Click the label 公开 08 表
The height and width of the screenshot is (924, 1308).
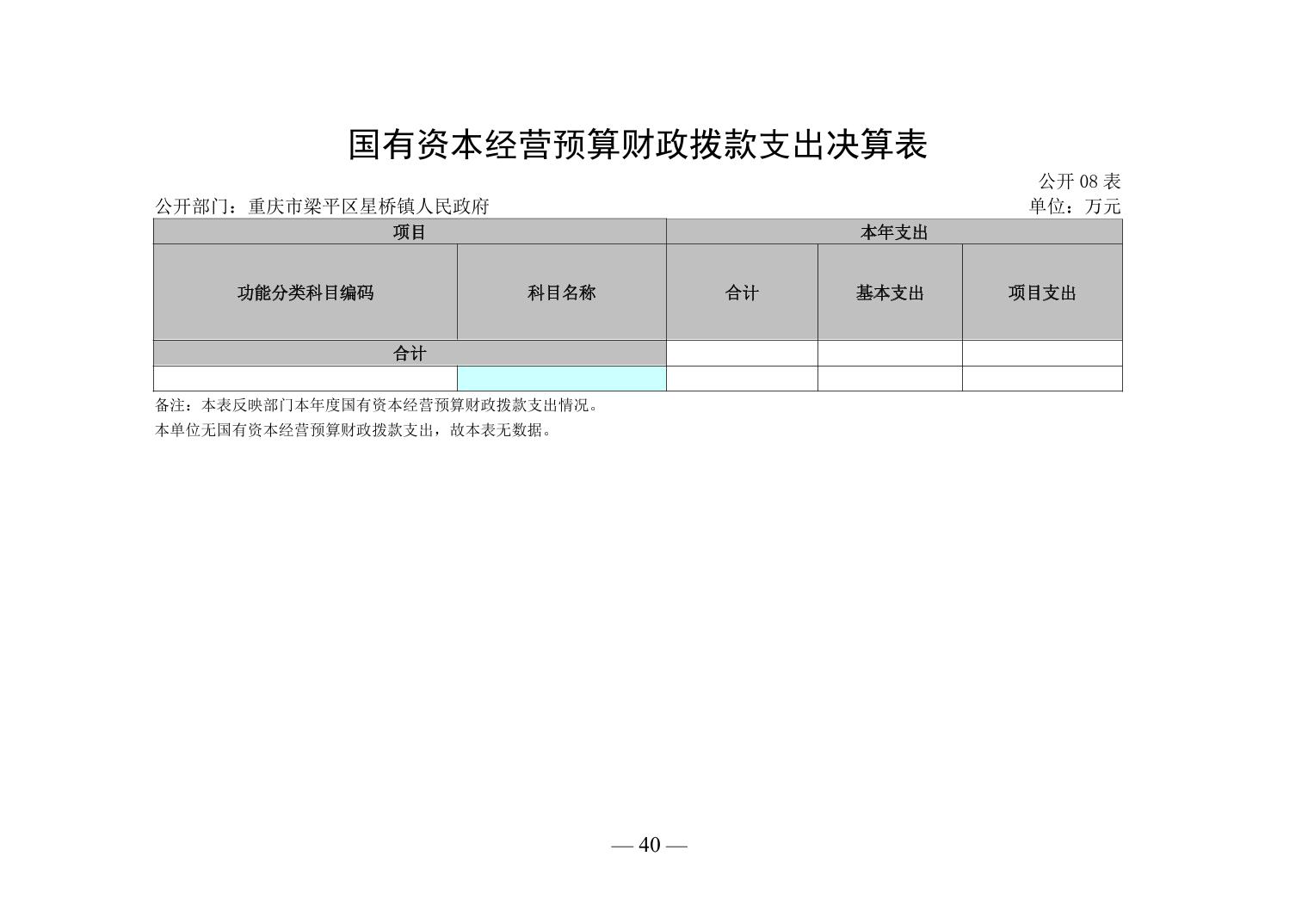tap(1079, 182)
